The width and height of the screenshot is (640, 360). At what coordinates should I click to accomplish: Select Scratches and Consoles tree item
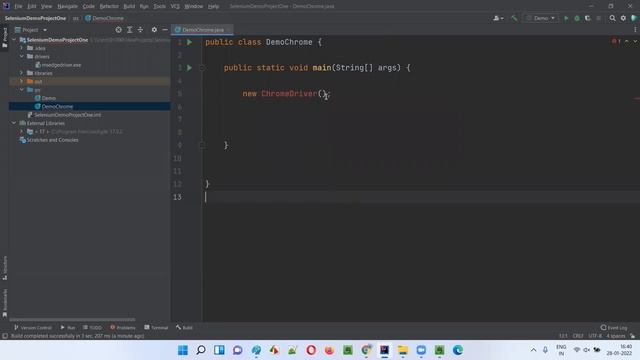point(52,140)
